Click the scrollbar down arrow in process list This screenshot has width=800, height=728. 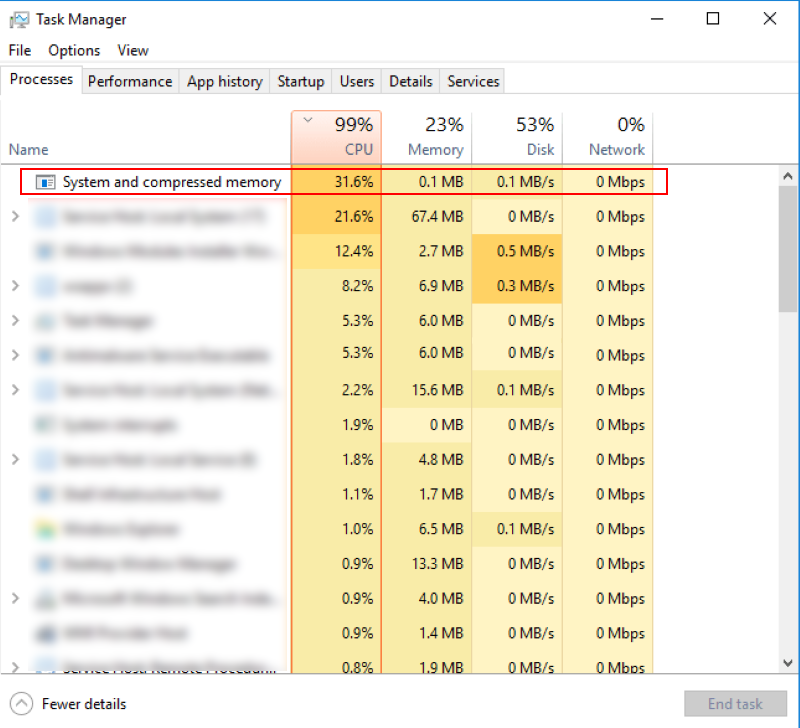788,661
